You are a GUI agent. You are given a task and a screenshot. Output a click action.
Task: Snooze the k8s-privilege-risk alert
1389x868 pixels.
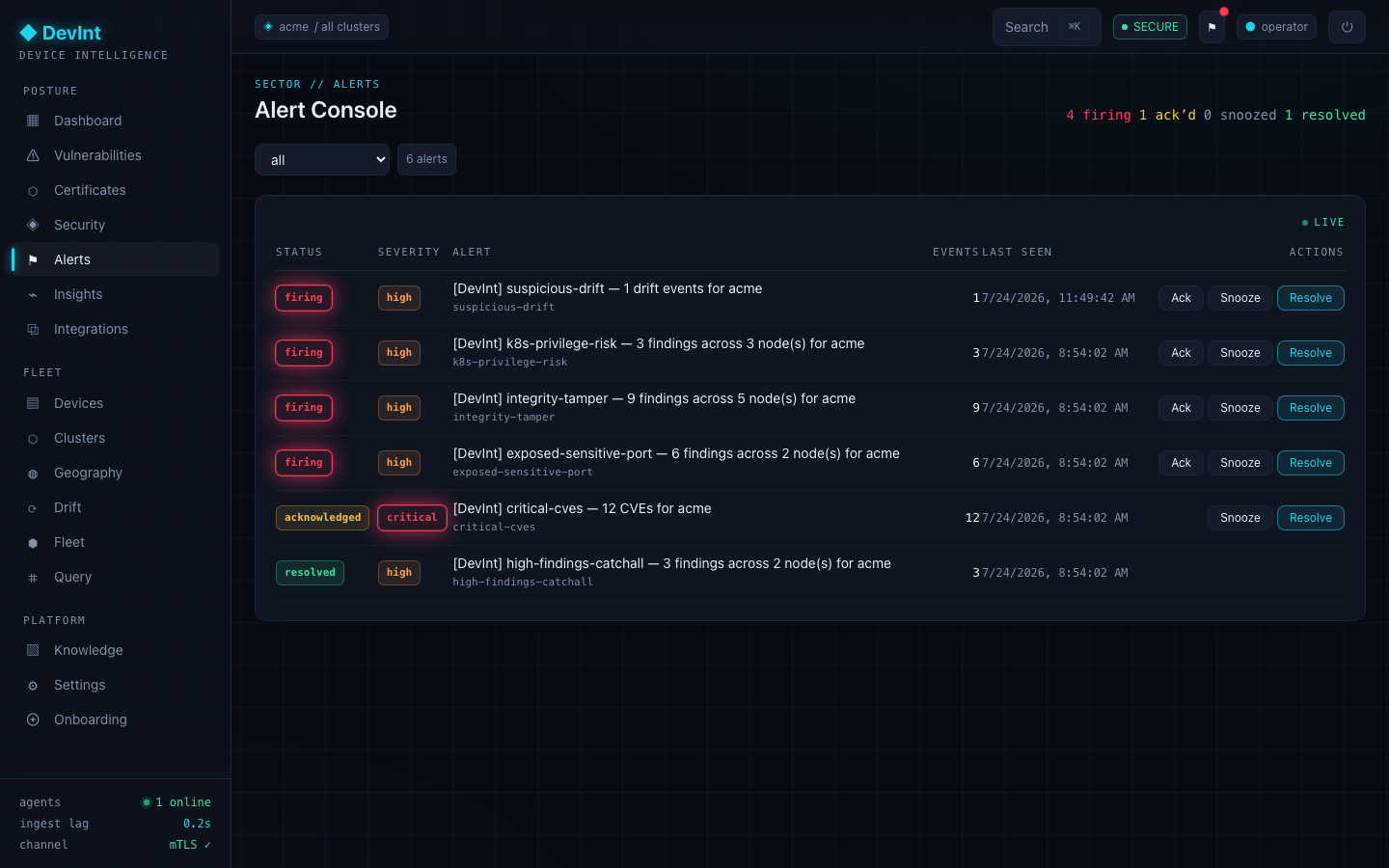(1239, 353)
